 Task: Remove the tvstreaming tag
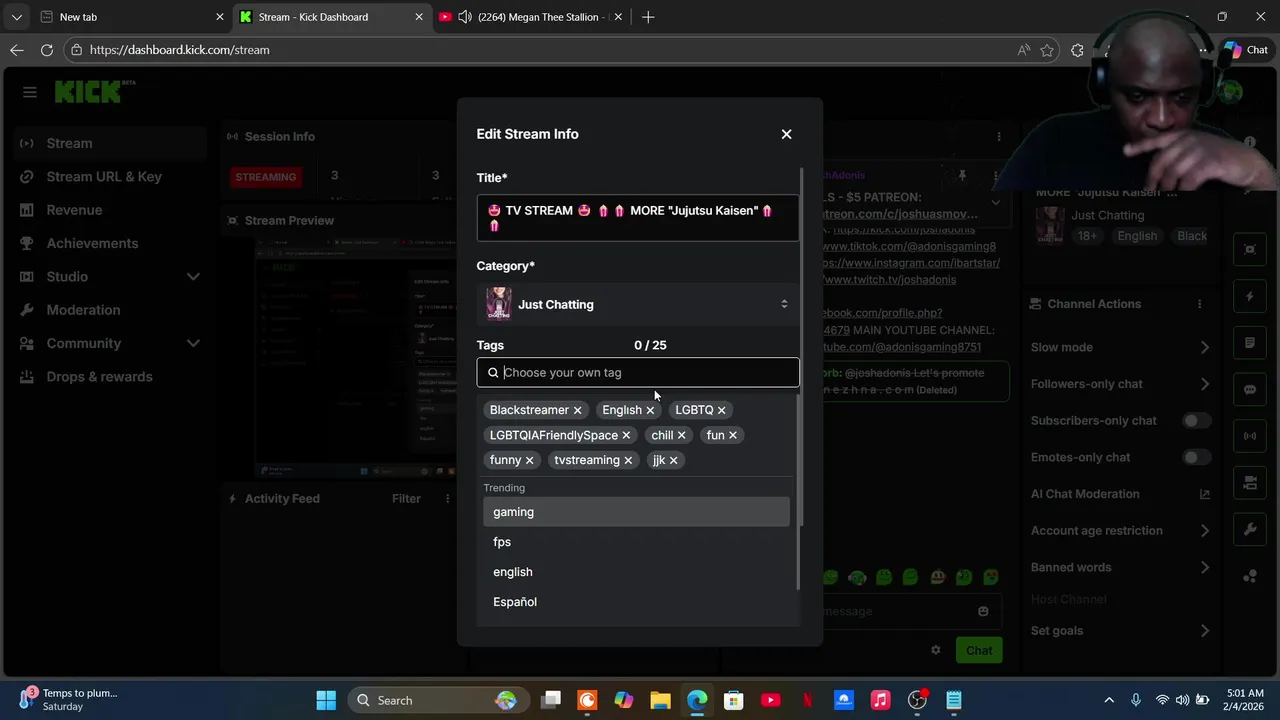click(x=628, y=461)
